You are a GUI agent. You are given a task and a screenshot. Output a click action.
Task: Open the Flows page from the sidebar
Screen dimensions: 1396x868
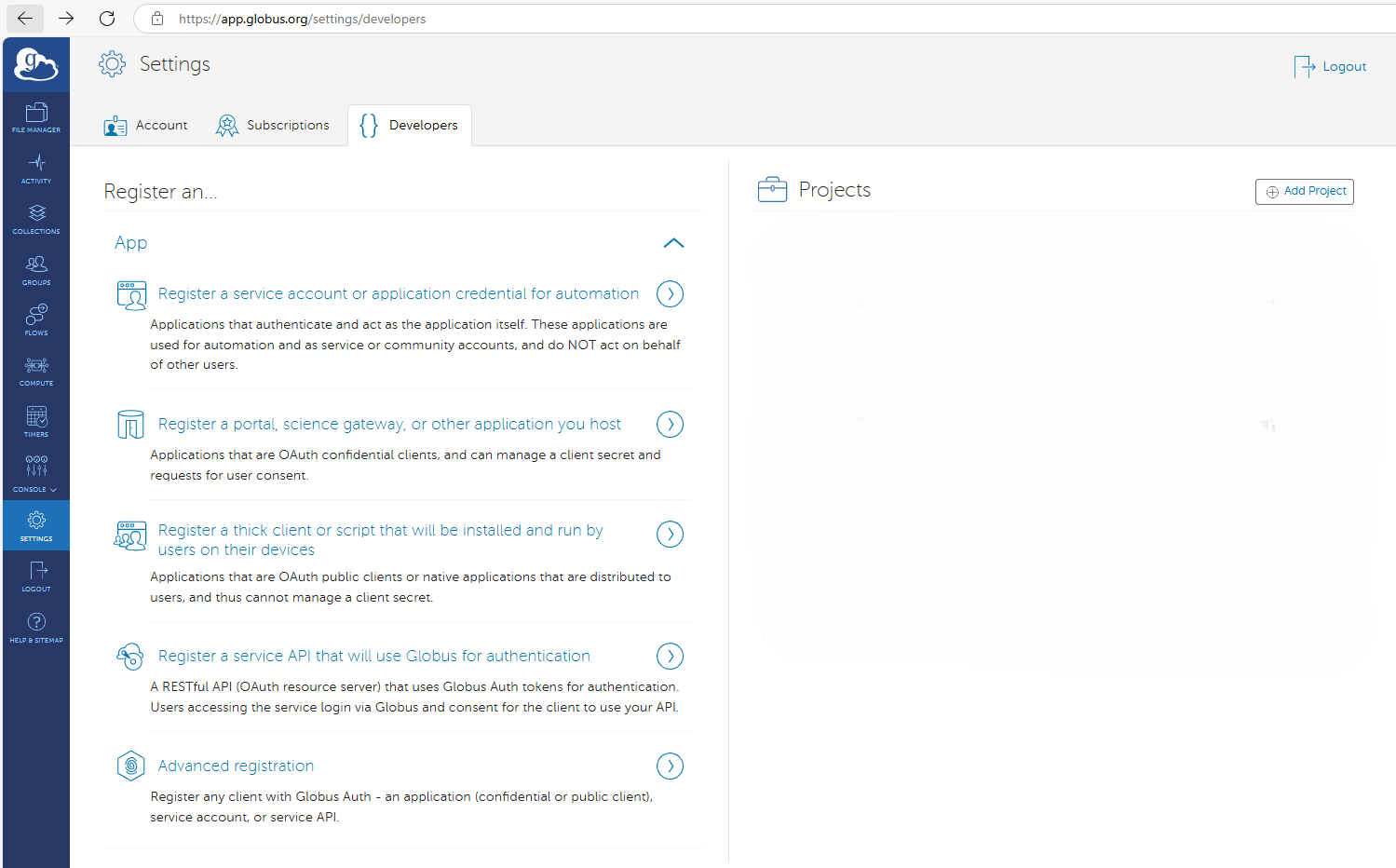pos(35,319)
